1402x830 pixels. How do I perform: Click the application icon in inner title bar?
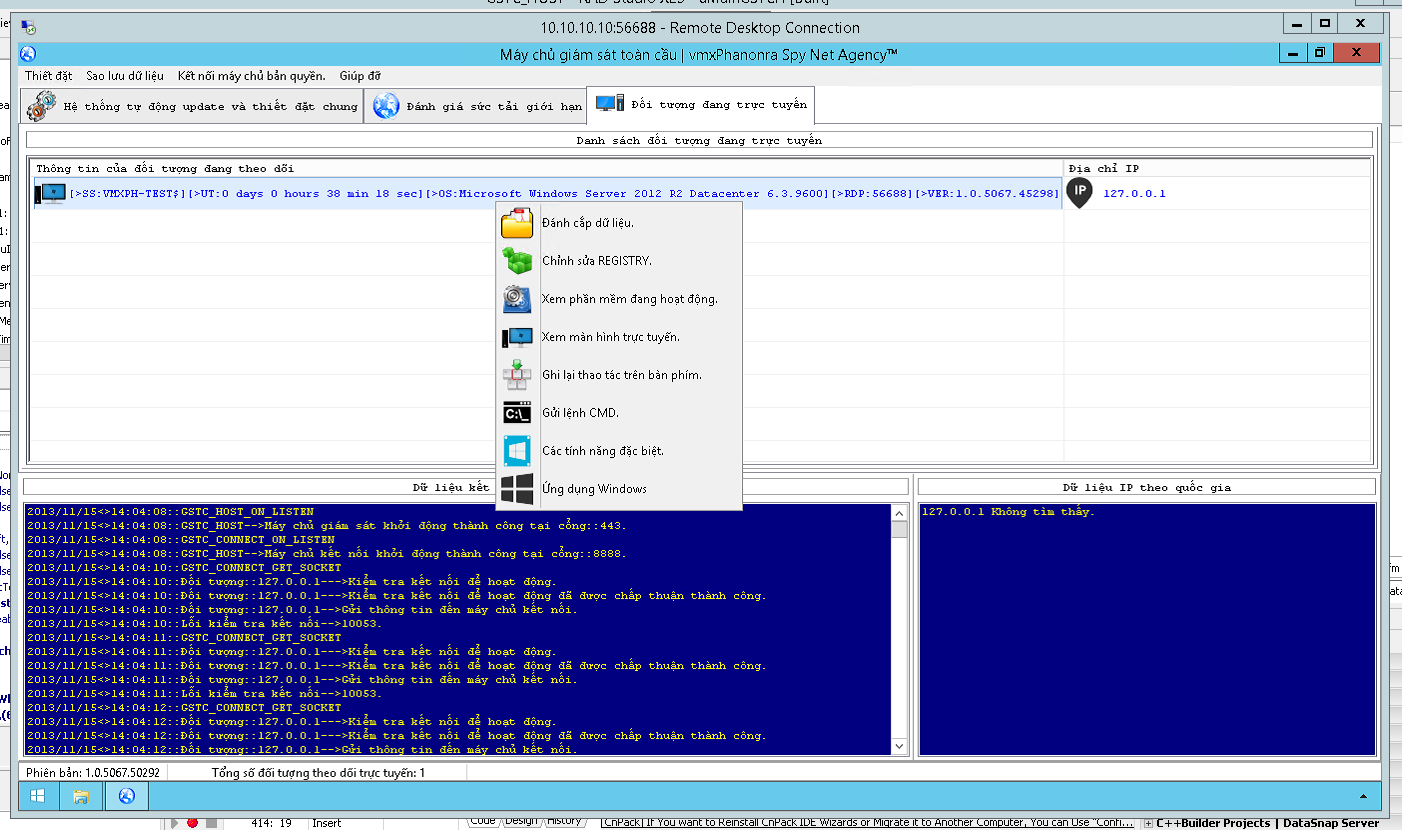(x=28, y=54)
